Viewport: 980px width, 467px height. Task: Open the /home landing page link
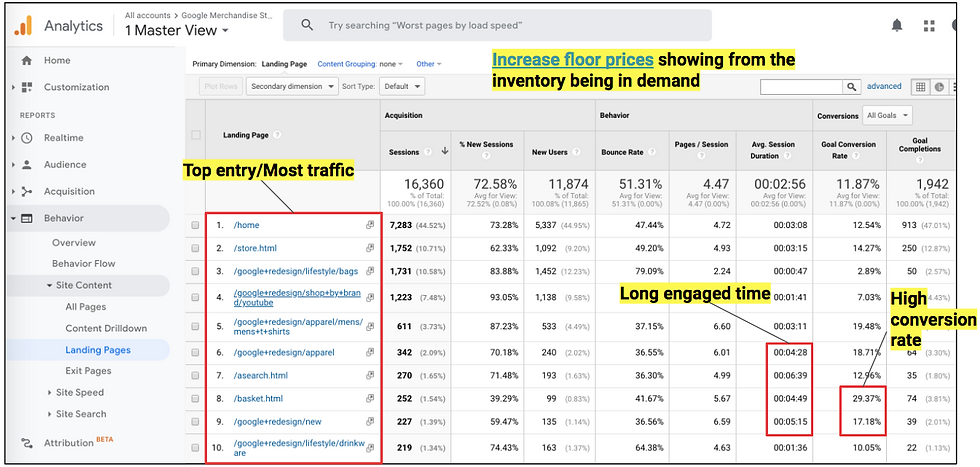(x=246, y=225)
